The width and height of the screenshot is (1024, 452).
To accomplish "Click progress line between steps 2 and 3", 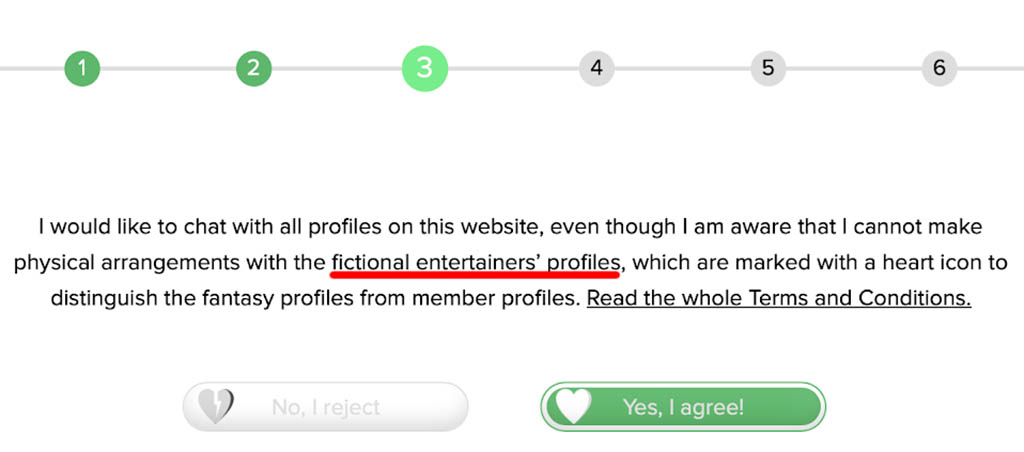I will tap(336, 68).
